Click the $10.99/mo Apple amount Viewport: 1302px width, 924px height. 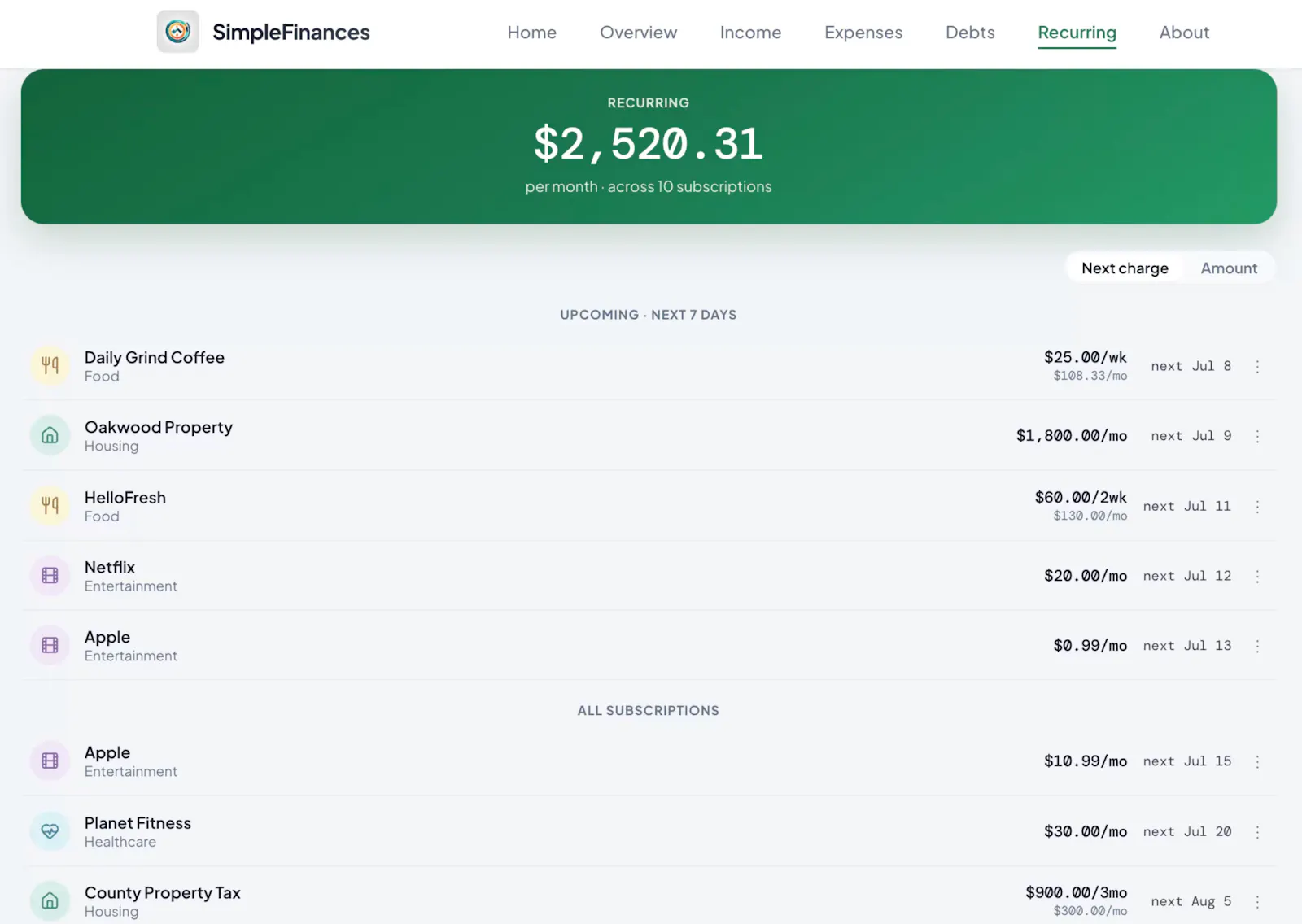[1086, 761]
